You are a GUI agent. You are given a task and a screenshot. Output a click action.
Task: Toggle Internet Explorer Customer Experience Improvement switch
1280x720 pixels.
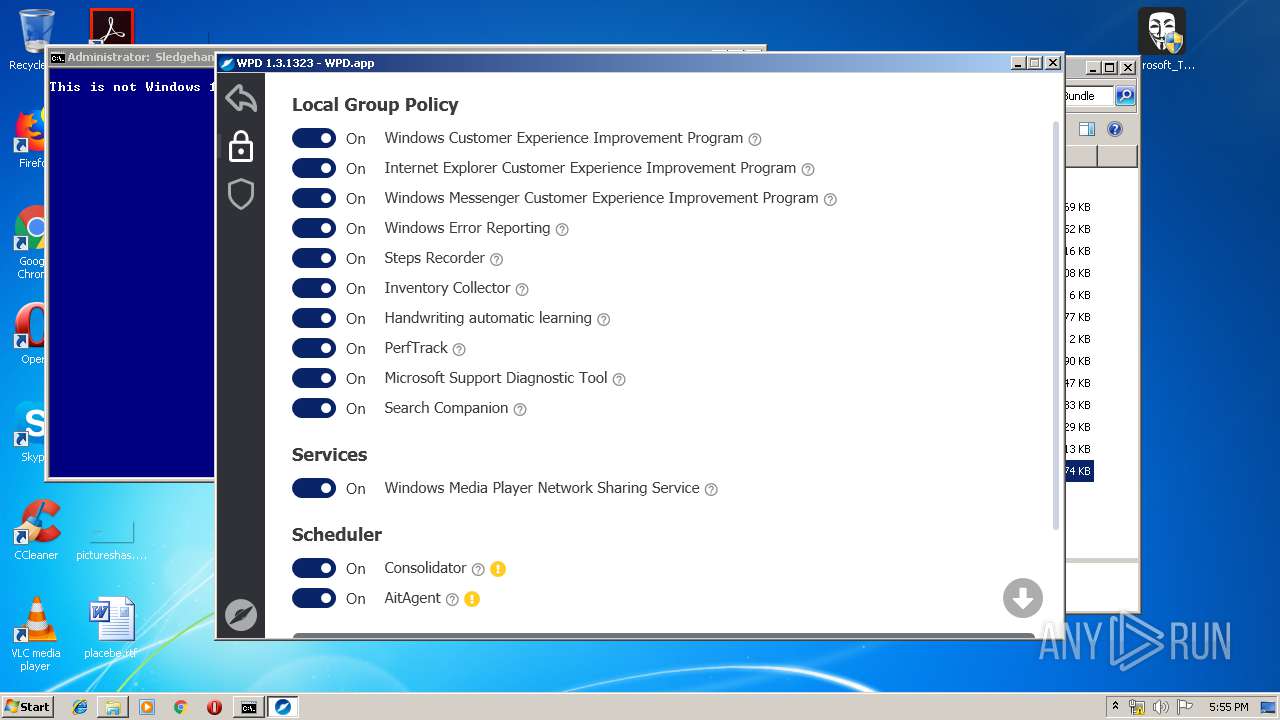pos(314,168)
